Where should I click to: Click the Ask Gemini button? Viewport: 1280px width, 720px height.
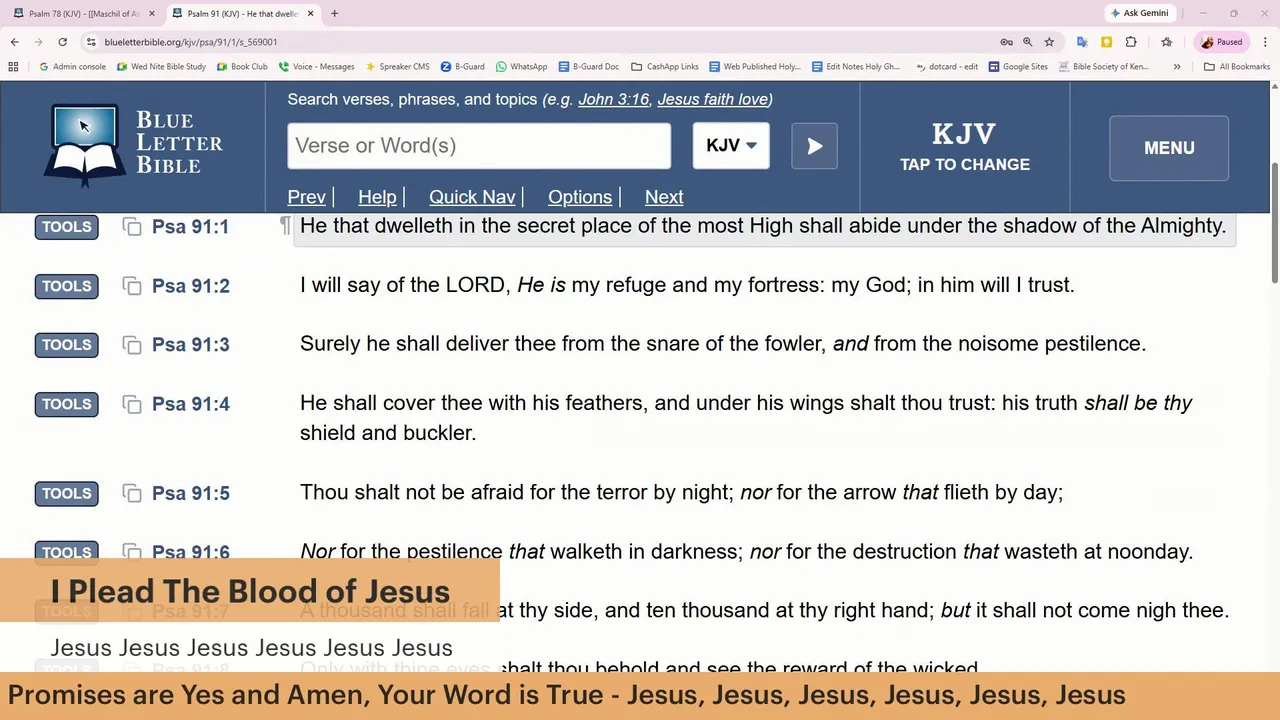1139,13
